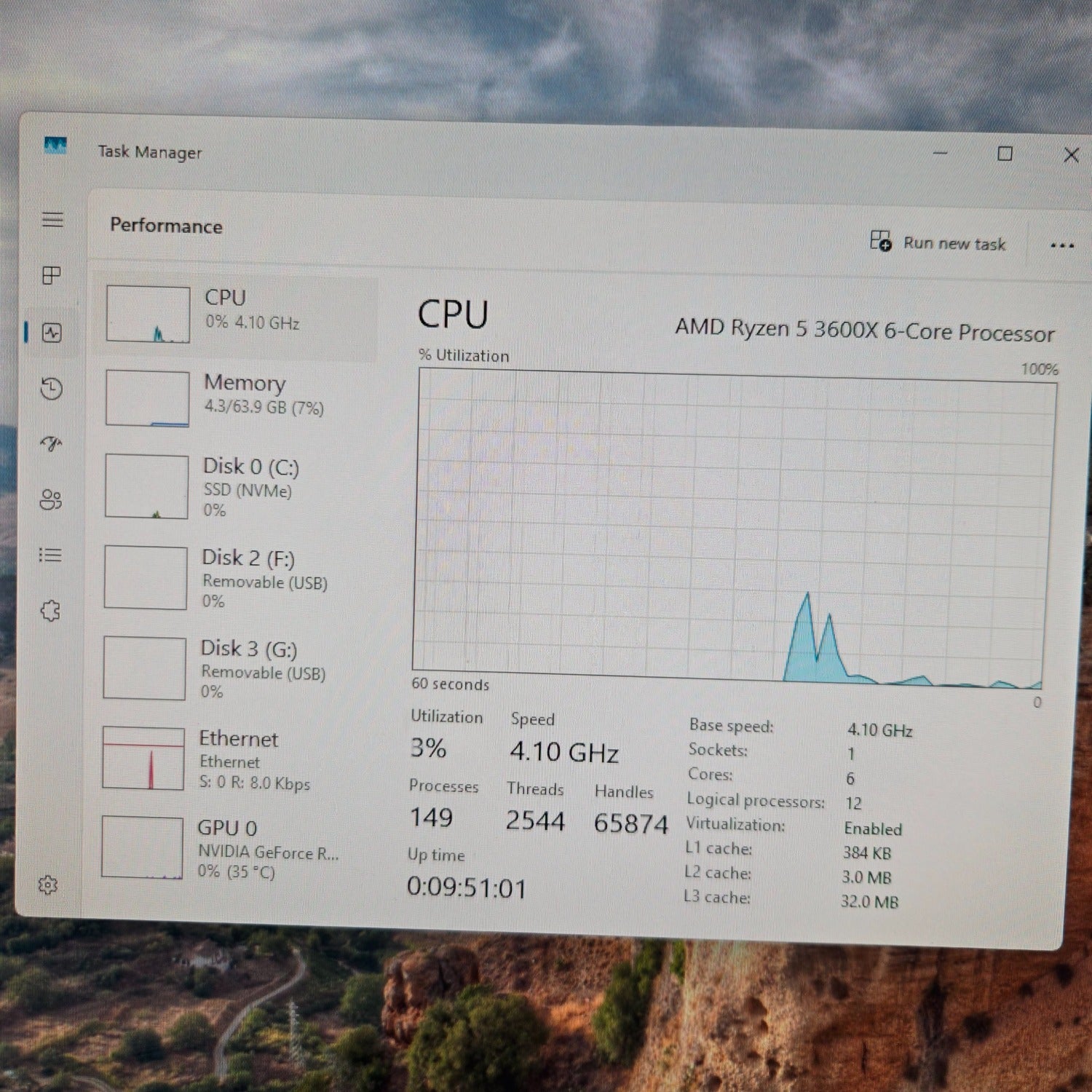The image size is (1092, 1092).
Task: Select Disk 2 (F:) removable drive
Action: (237, 578)
